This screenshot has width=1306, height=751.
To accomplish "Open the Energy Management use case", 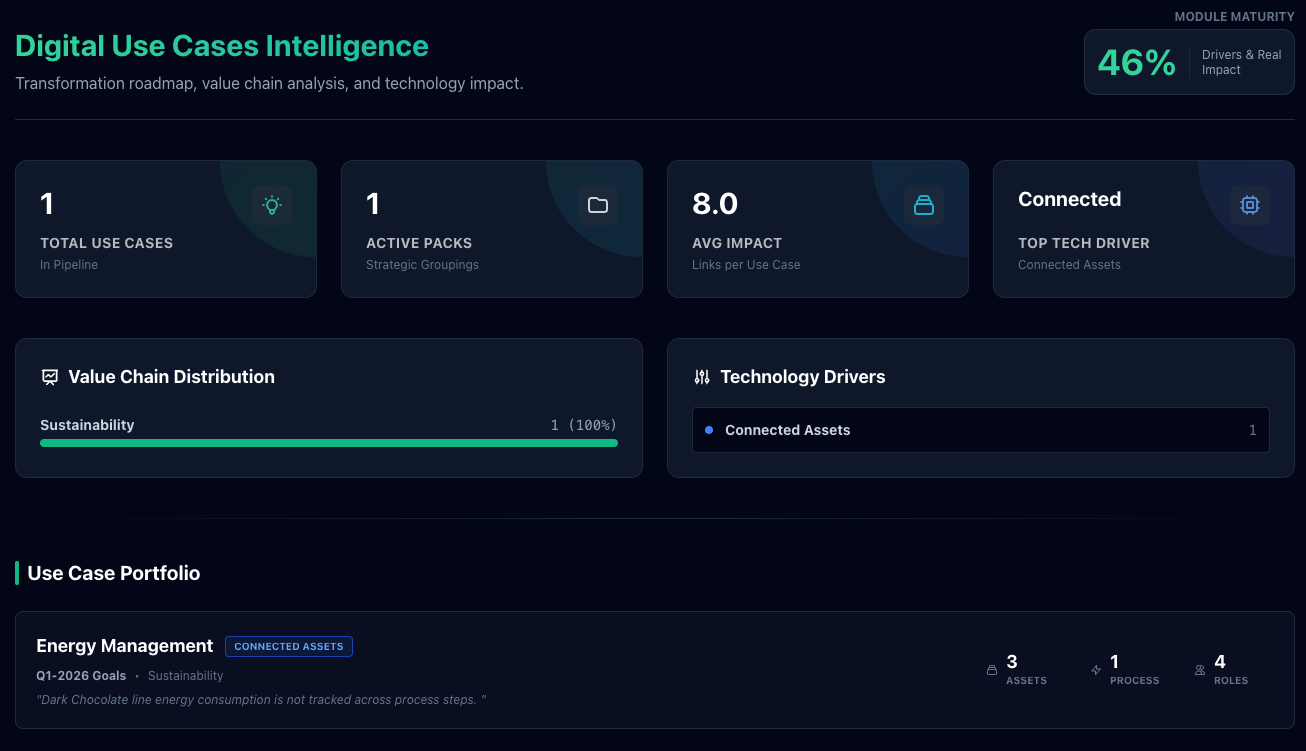I will [x=655, y=670].
